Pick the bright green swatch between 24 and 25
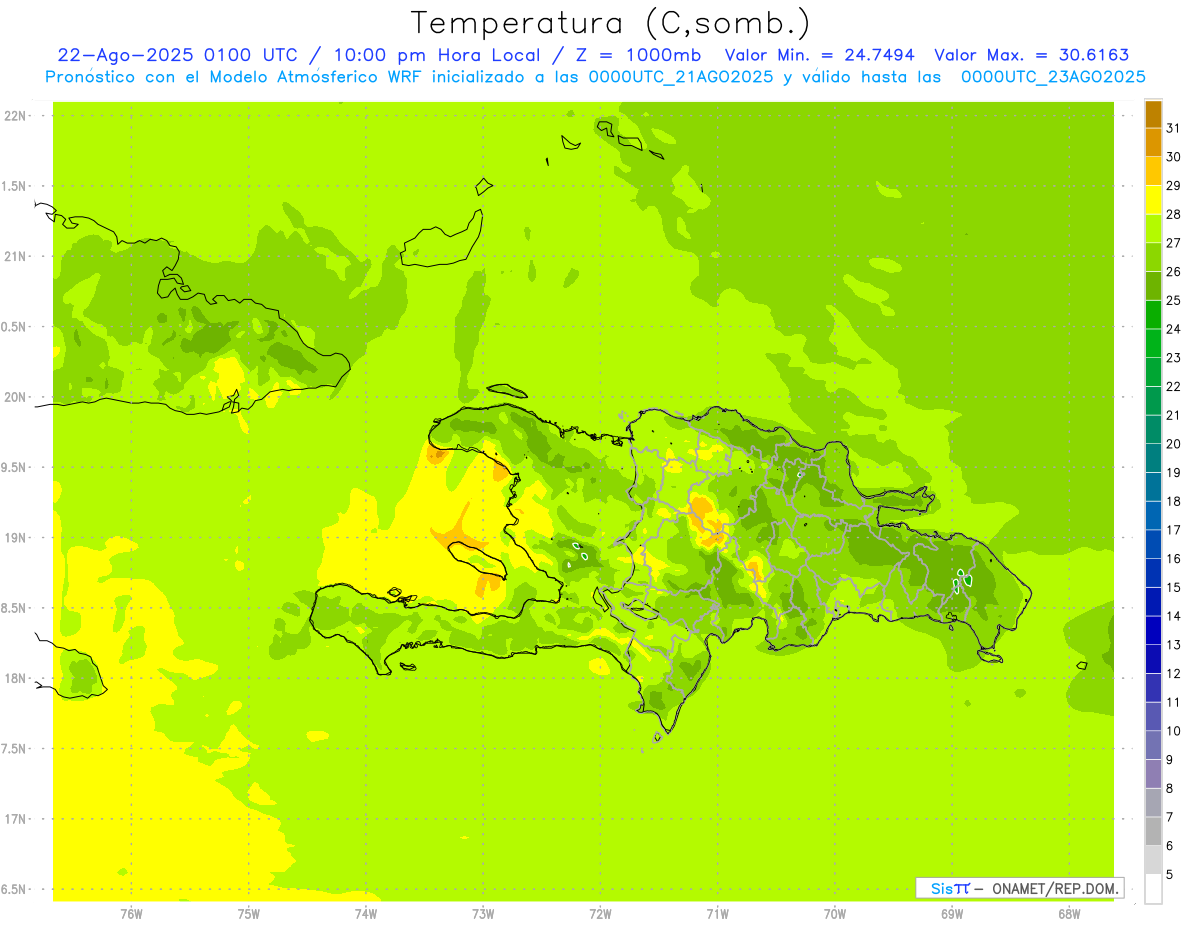The image size is (1200, 927). pos(1153,315)
